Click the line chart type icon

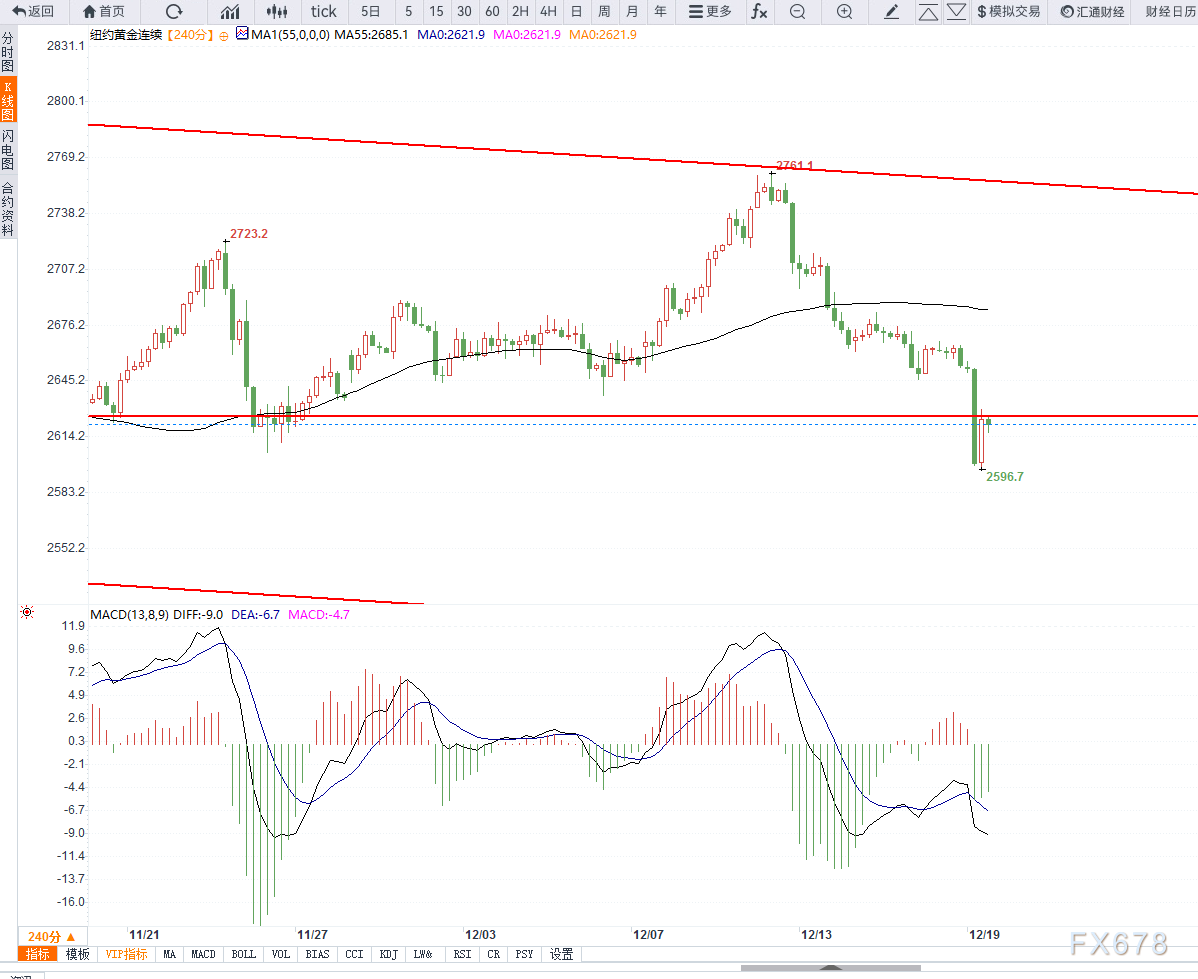click(x=230, y=12)
